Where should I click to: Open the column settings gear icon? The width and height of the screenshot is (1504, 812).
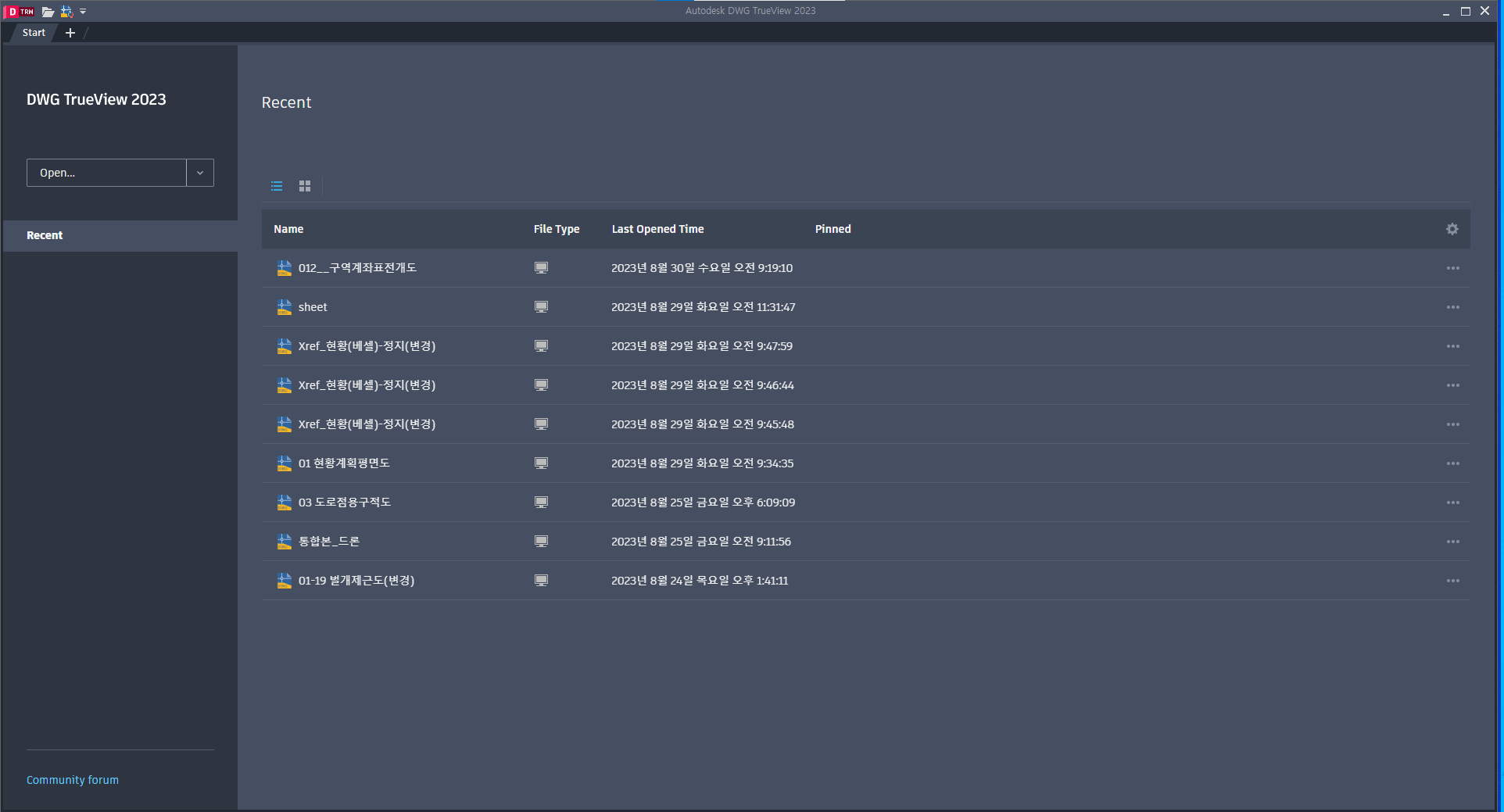[x=1452, y=229]
